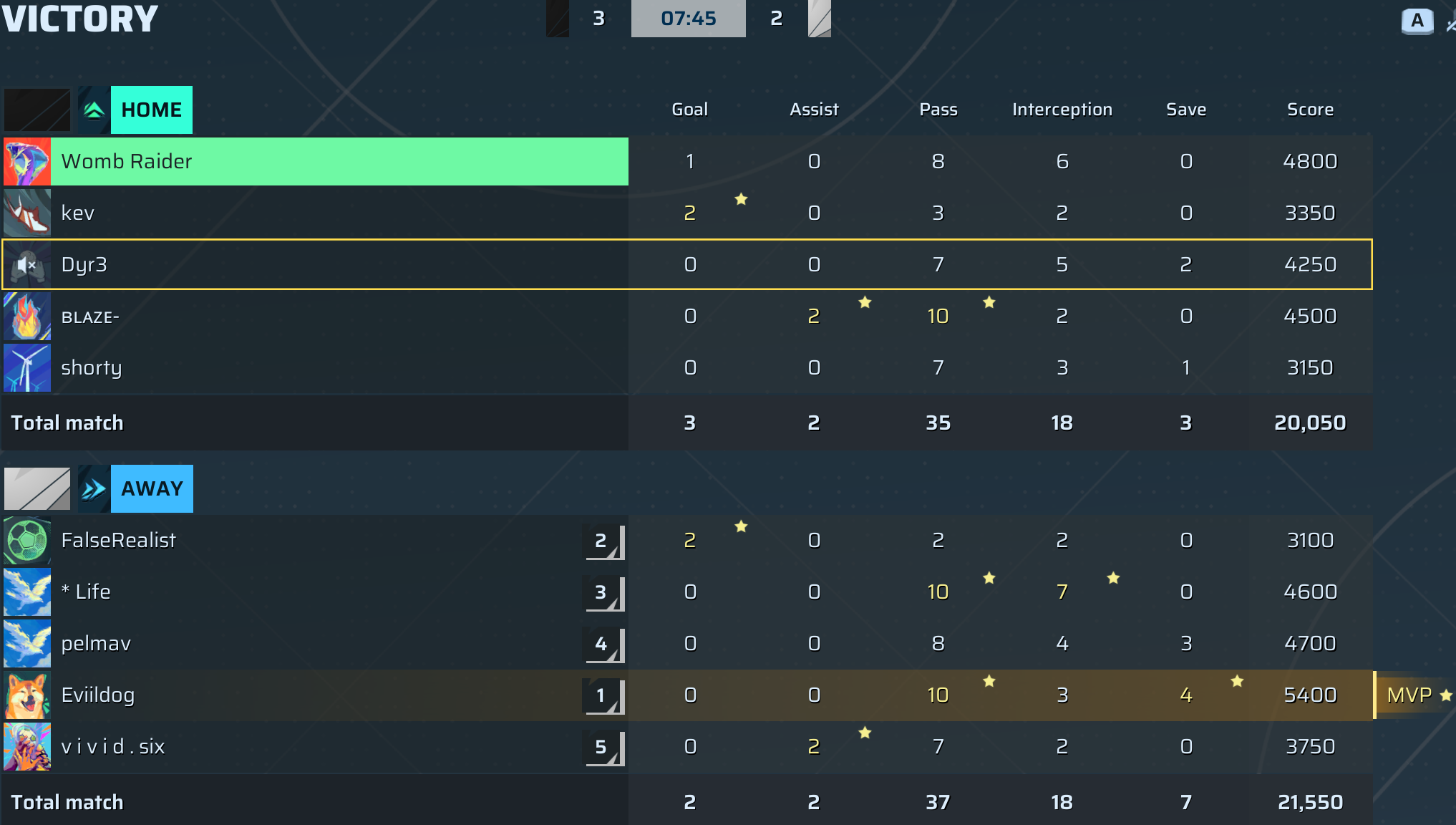Click shorty's wind turbine avatar
Screen dimensions: 1456x825
pyautogui.click(x=27, y=368)
